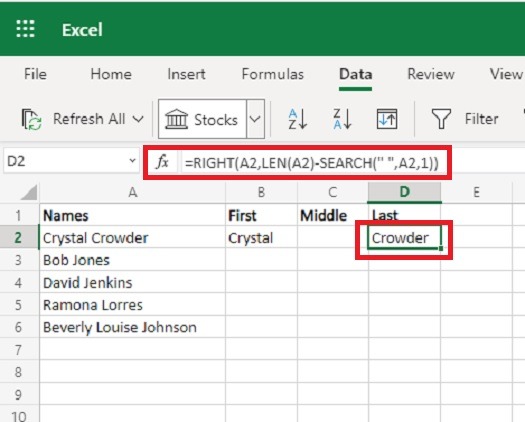The height and width of the screenshot is (422, 525).
Task: Click the "First" header cell
Action: 261,215
